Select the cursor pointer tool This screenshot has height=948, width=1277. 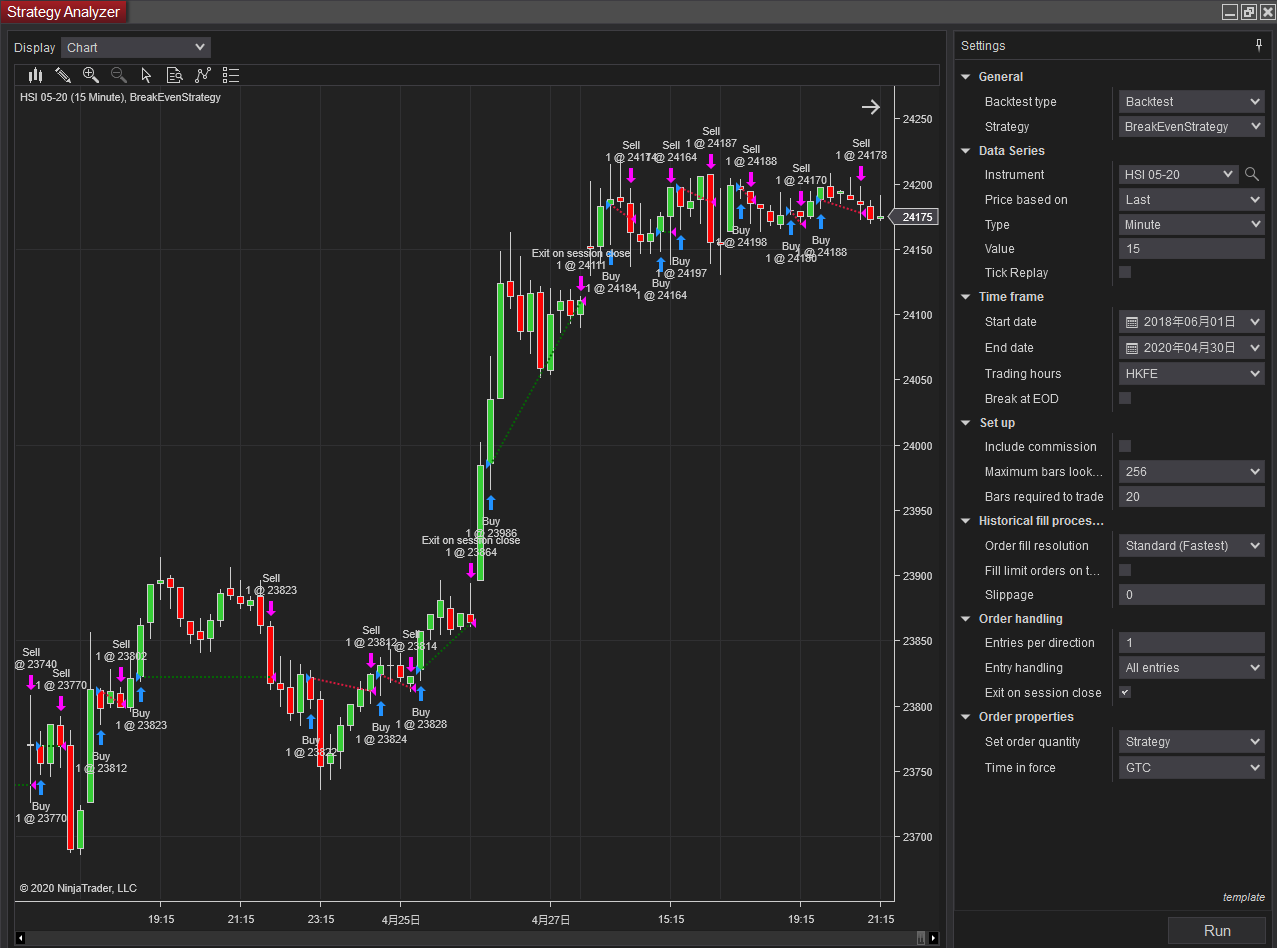pos(146,75)
